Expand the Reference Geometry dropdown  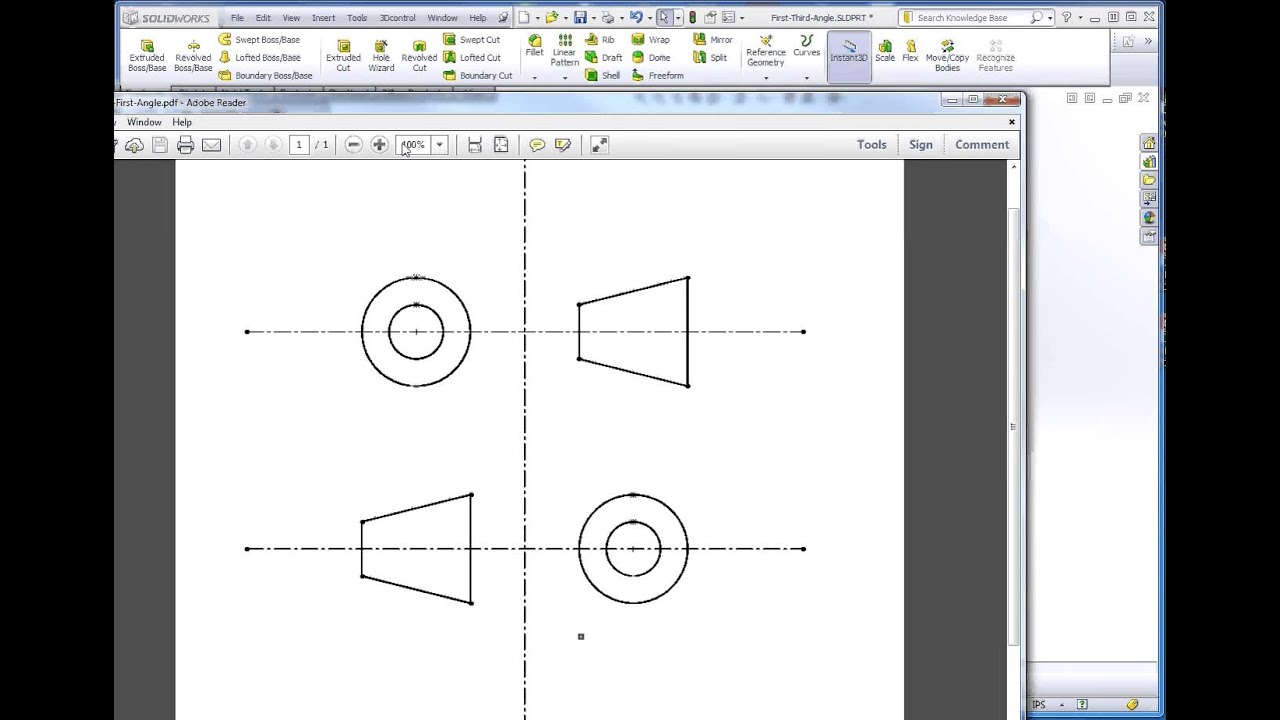766,78
